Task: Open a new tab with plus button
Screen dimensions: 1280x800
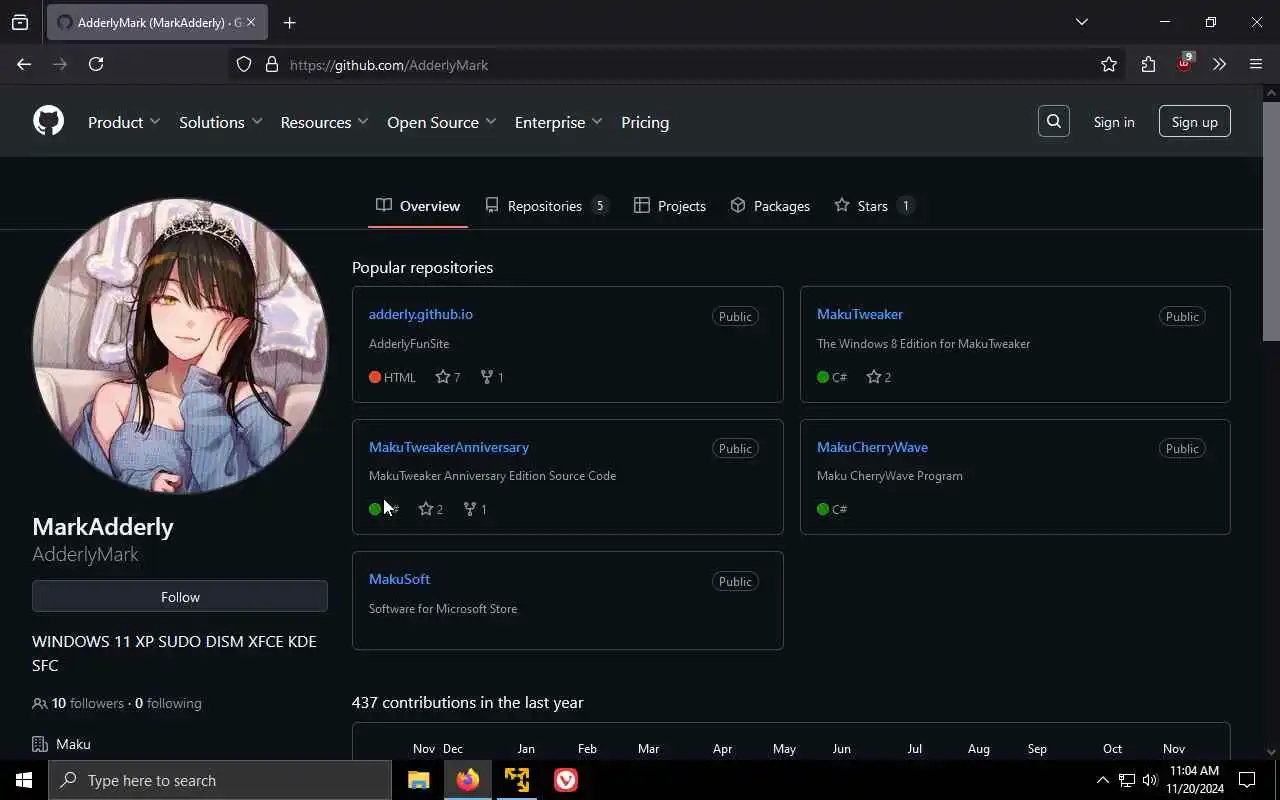Action: pyautogui.click(x=289, y=22)
